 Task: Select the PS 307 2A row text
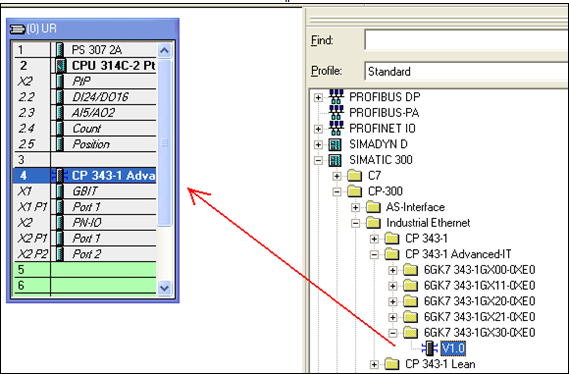tap(97, 50)
